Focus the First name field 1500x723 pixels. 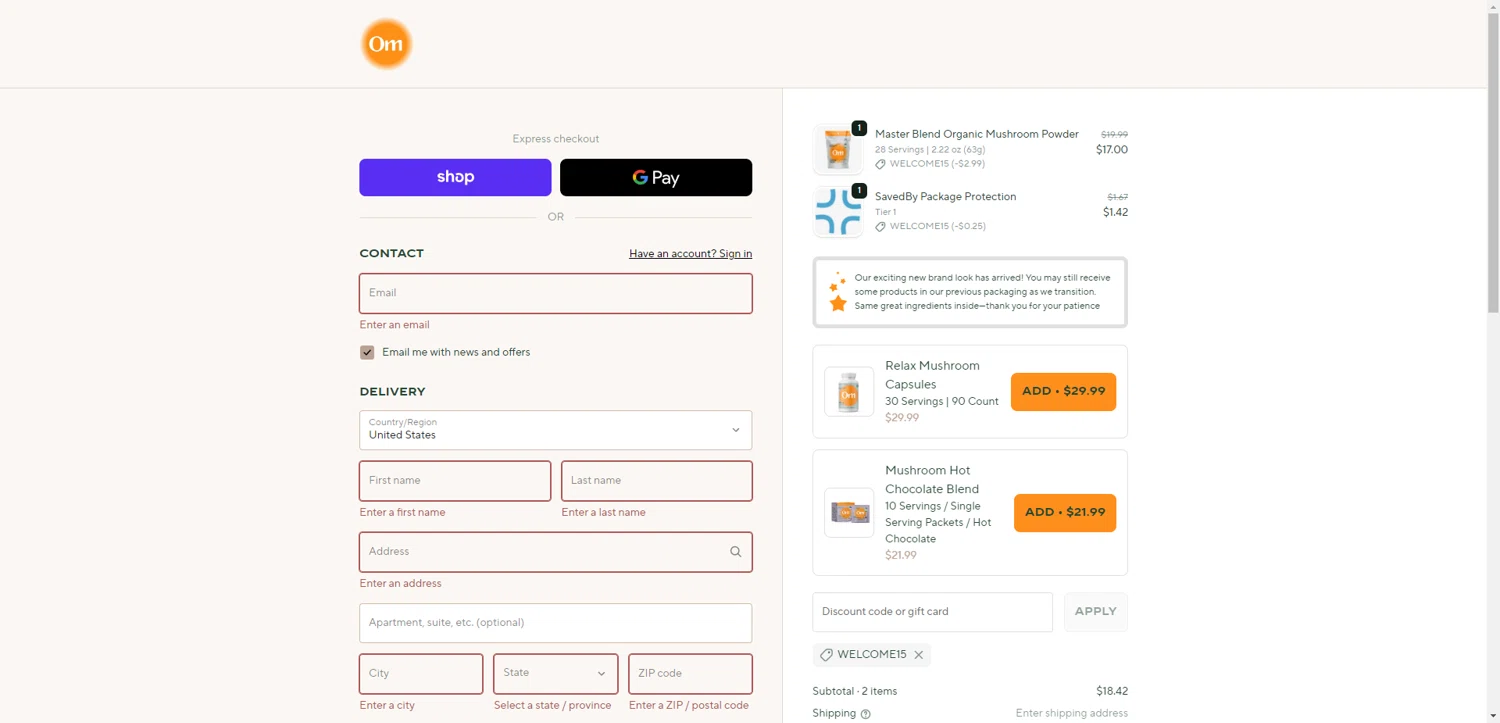[455, 481]
